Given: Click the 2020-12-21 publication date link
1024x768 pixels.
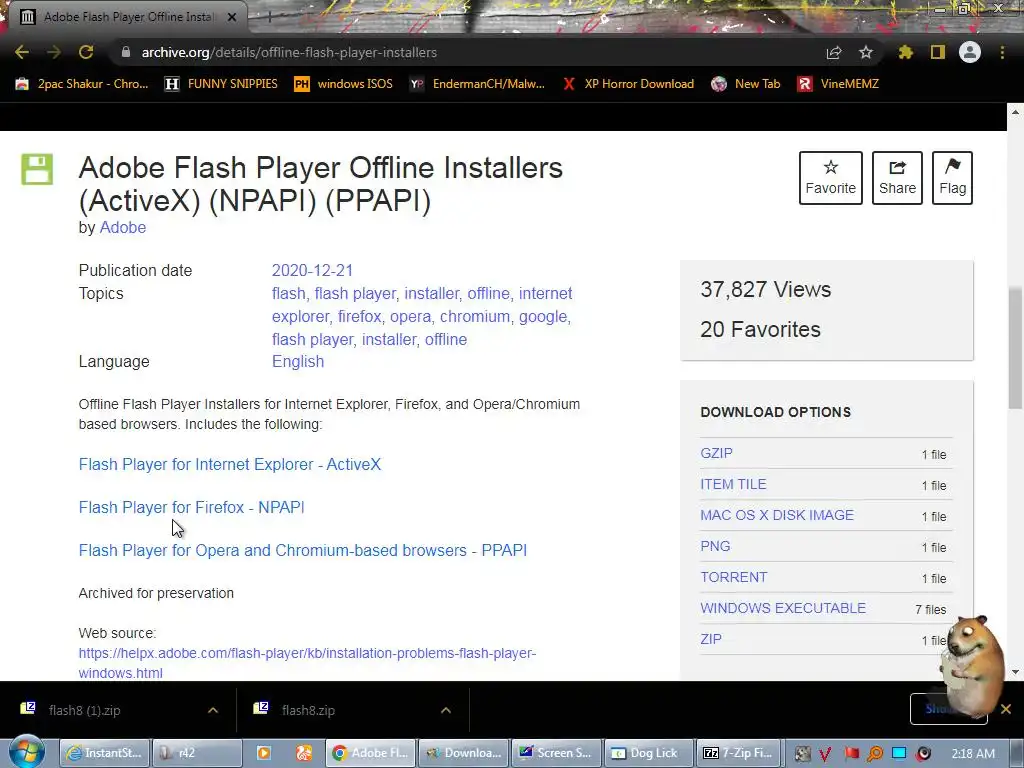Looking at the screenshot, I should point(312,270).
